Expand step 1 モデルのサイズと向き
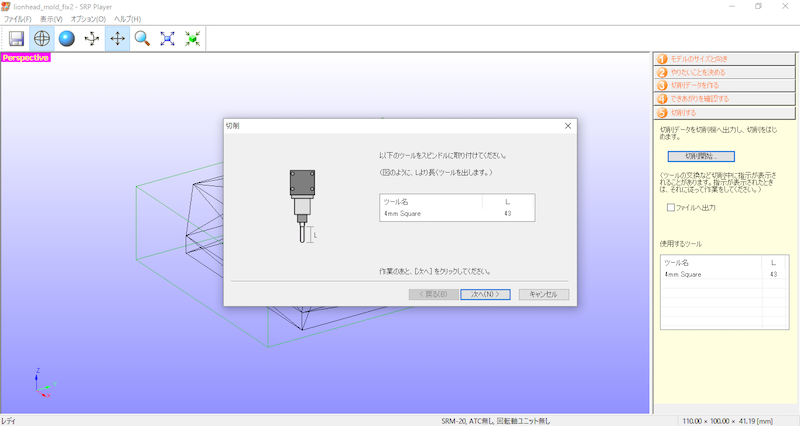This screenshot has height=426, width=800. tap(724, 59)
